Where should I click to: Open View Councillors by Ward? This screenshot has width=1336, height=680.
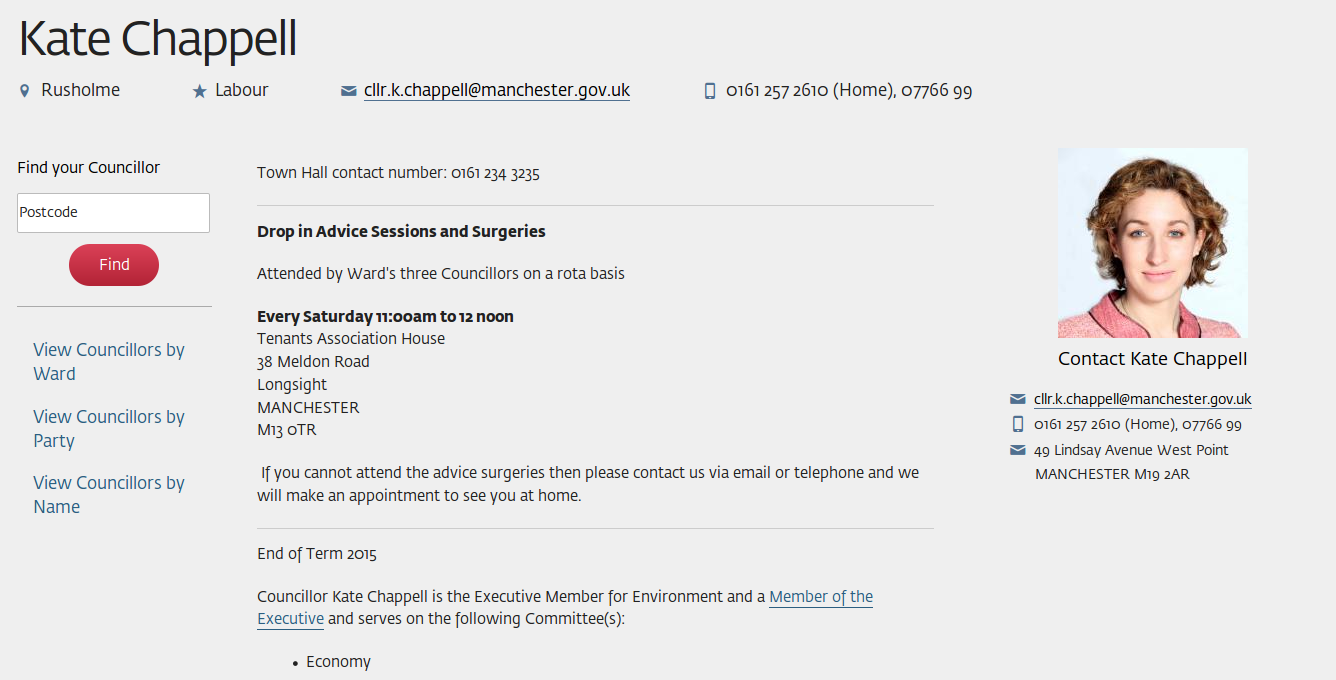[109, 361]
